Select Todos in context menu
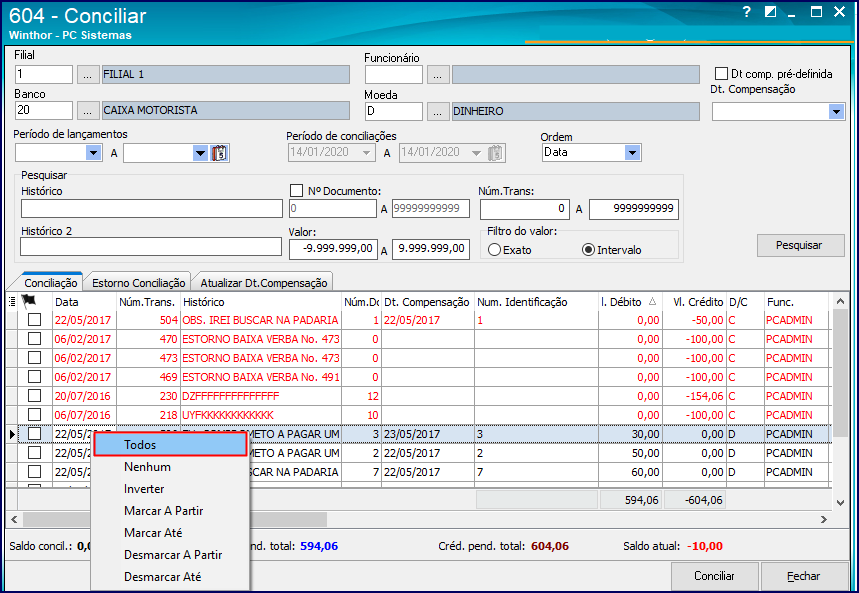The height and width of the screenshot is (593, 859). pyautogui.click(x=170, y=444)
